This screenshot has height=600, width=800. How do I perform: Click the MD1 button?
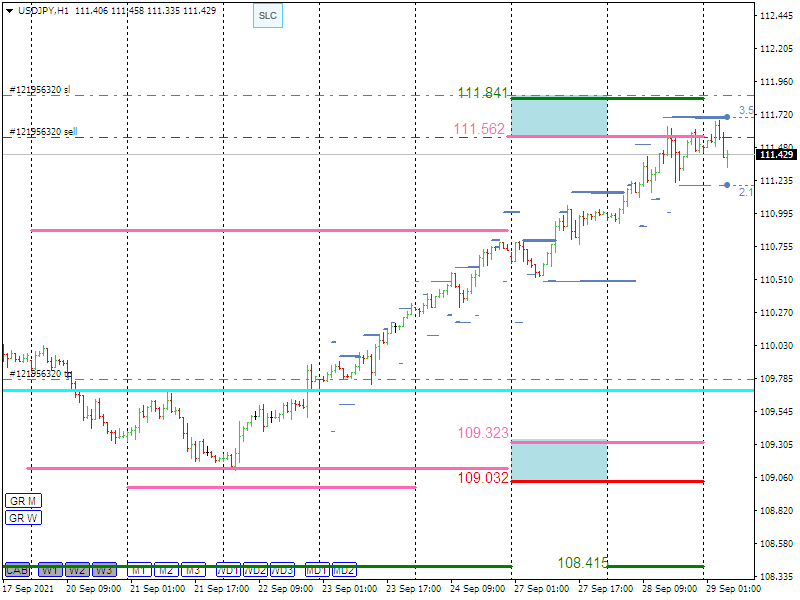point(317,569)
